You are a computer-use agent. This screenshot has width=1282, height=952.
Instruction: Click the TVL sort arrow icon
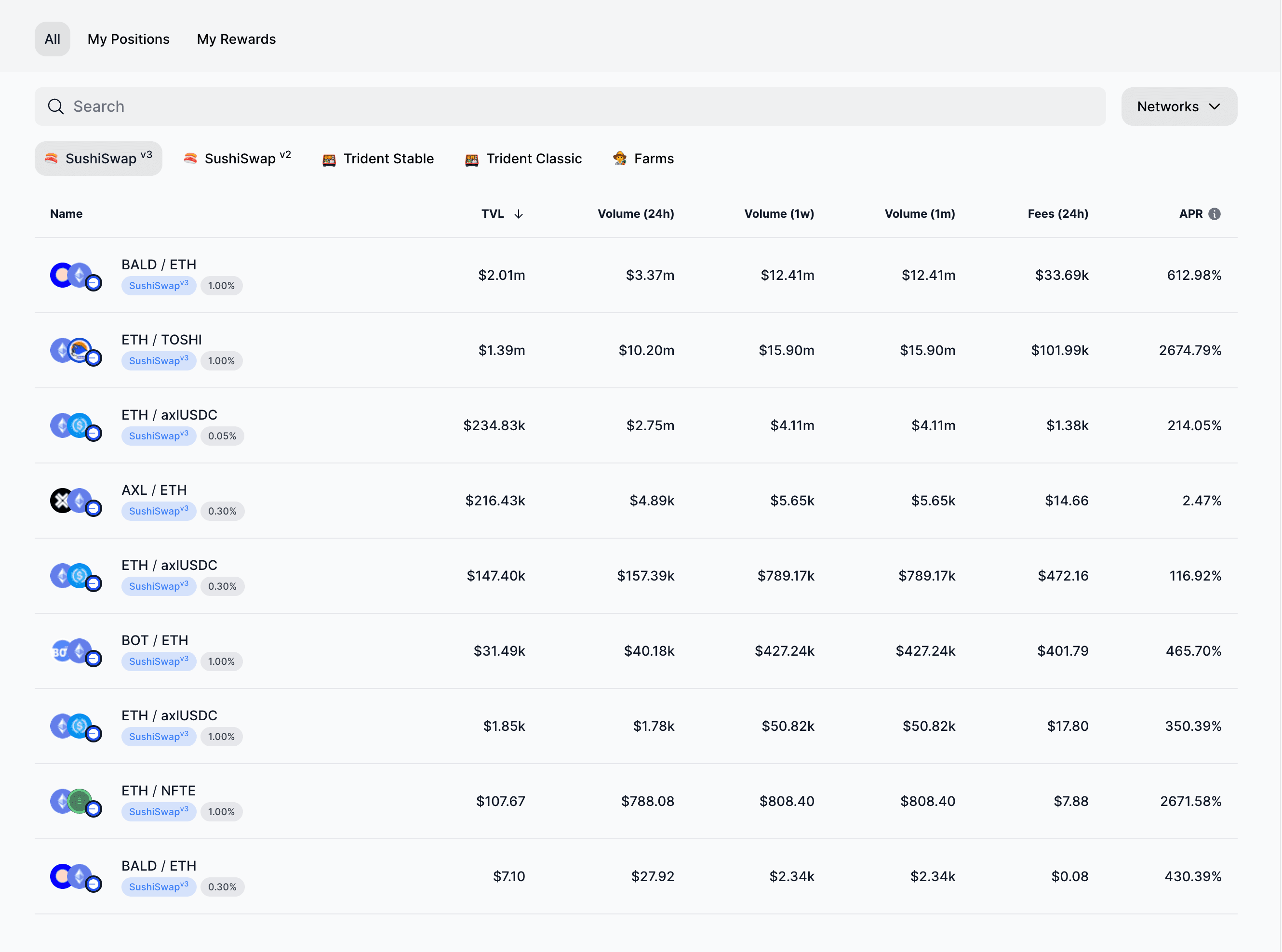tap(519, 214)
